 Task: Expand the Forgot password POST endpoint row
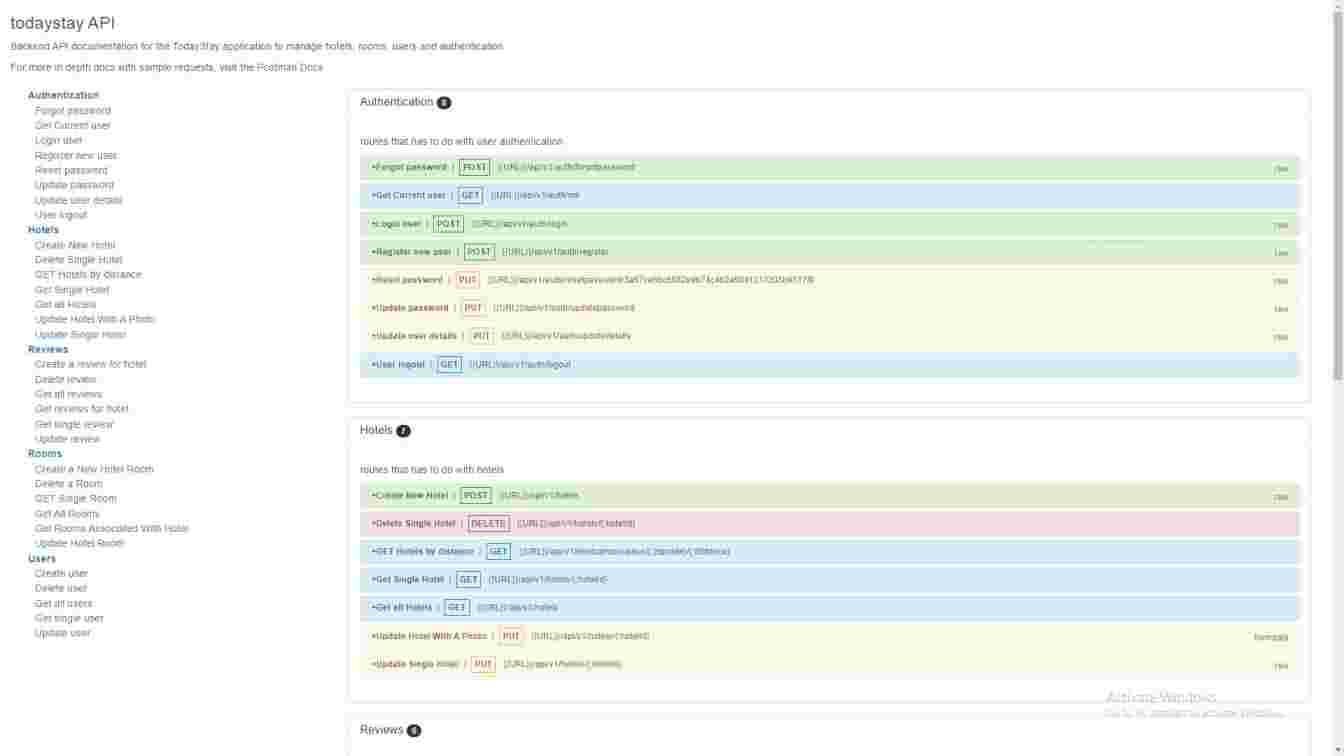829,167
